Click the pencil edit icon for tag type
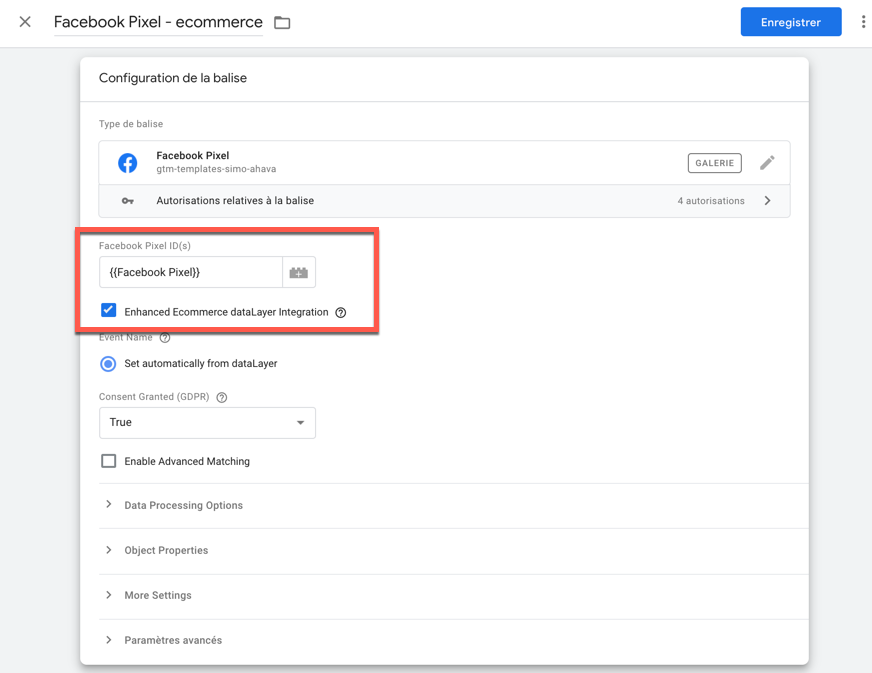This screenshot has width=872, height=673. coord(767,163)
